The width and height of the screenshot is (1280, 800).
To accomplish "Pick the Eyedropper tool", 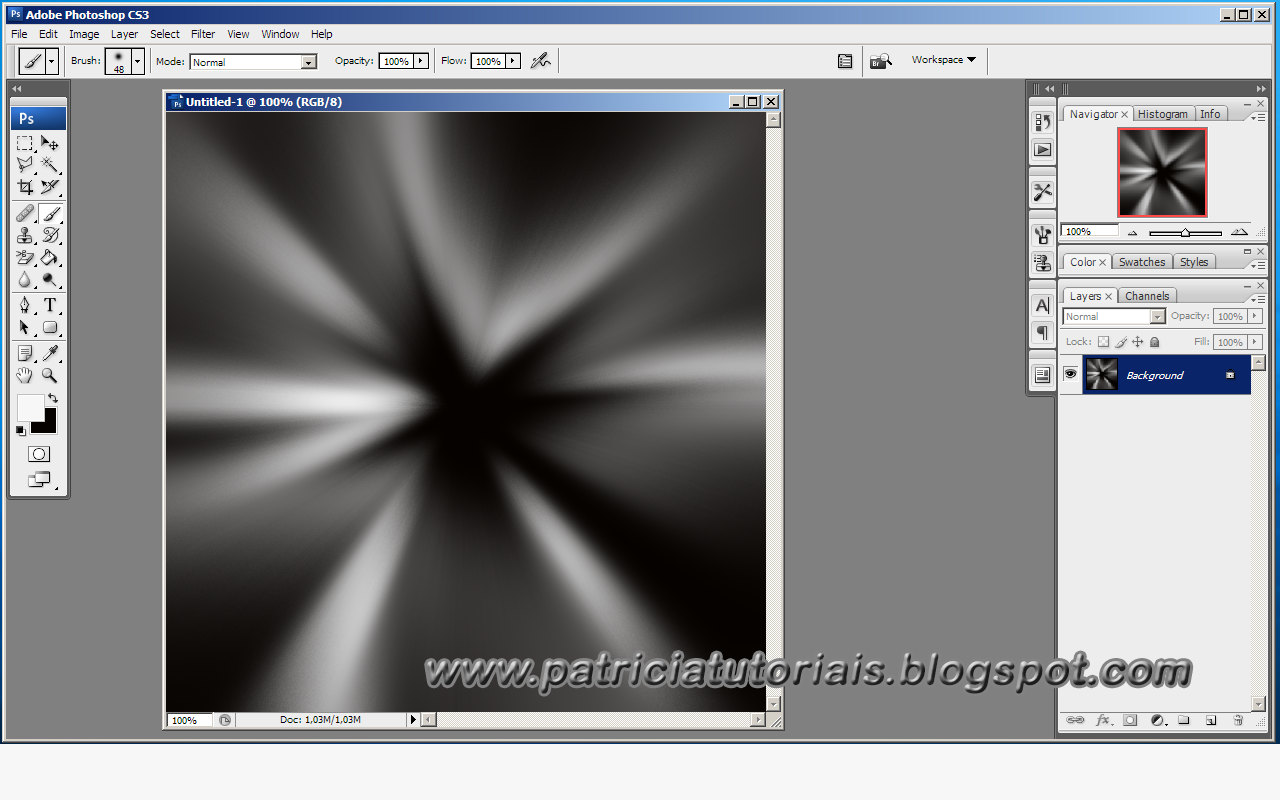I will coord(50,353).
